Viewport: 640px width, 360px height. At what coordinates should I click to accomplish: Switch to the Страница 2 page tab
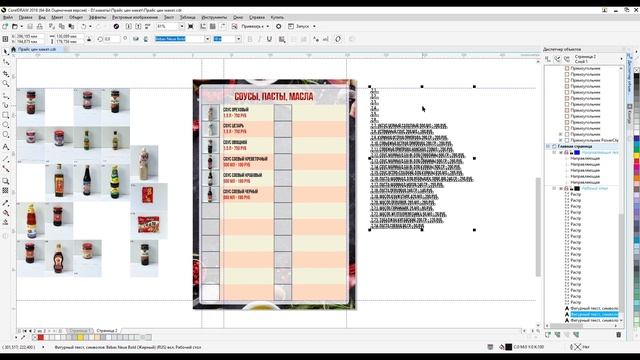(107, 330)
